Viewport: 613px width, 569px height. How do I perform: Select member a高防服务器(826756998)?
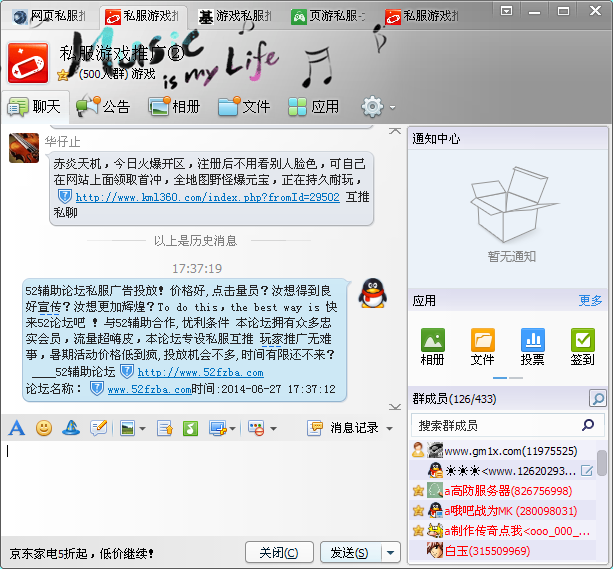click(503, 491)
